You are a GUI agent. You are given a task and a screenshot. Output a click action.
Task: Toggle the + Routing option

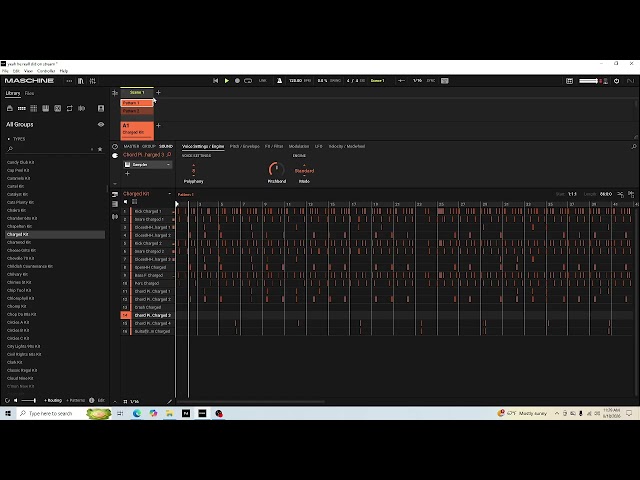pyautogui.click(x=53, y=400)
